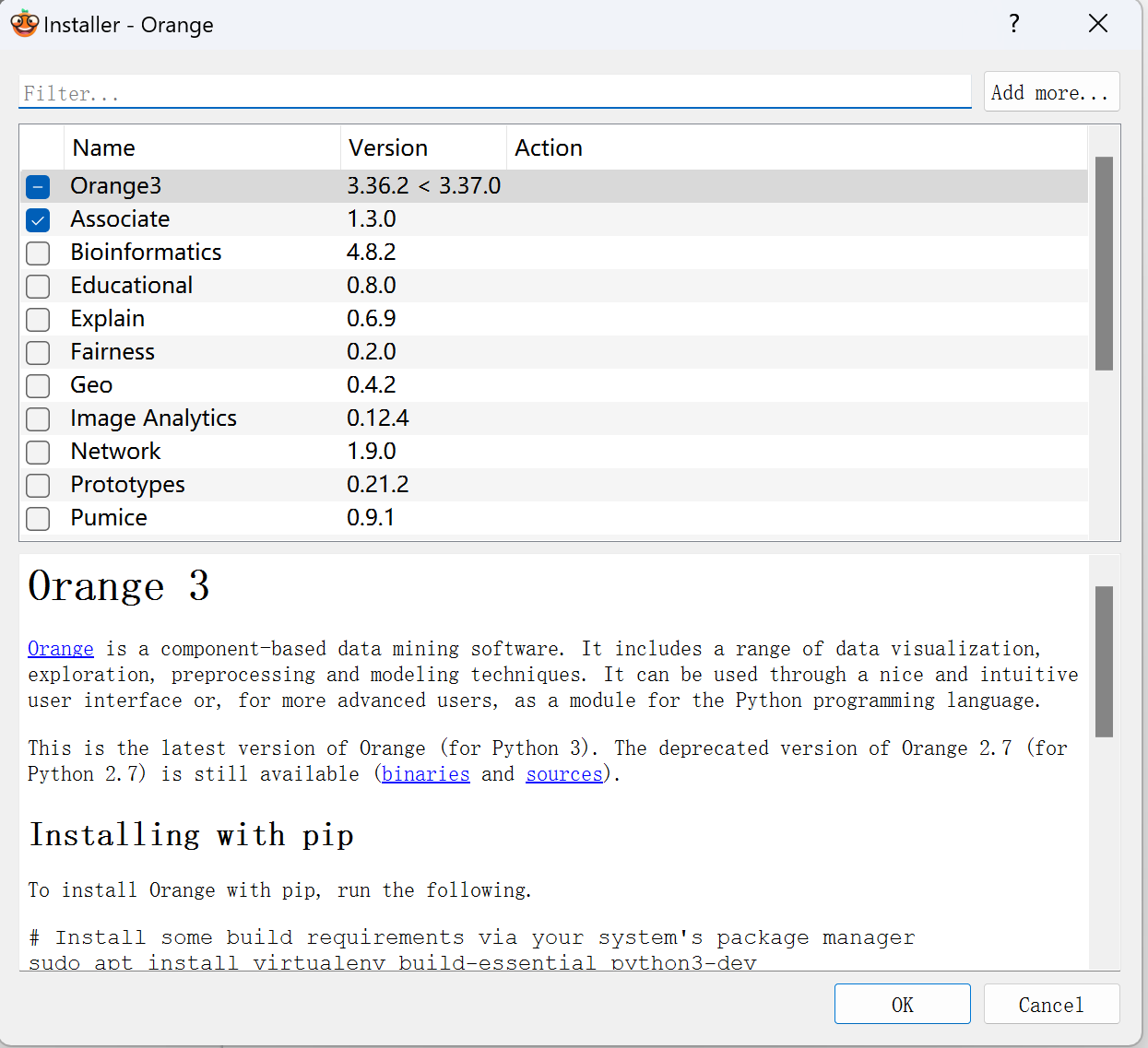Sort by the Name column header

point(202,147)
